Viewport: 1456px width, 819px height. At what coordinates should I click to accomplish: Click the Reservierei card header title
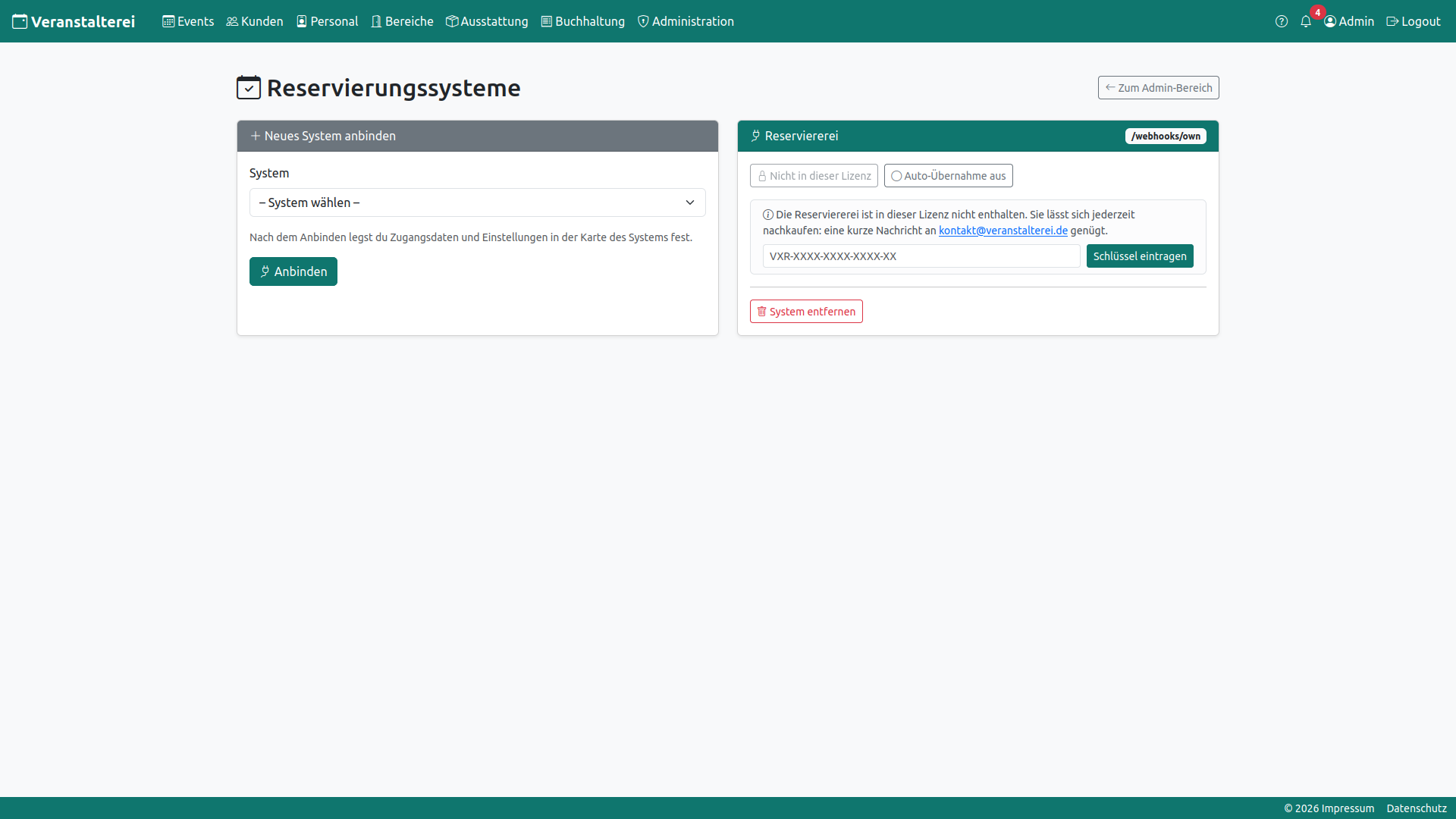[x=801, y=136]
